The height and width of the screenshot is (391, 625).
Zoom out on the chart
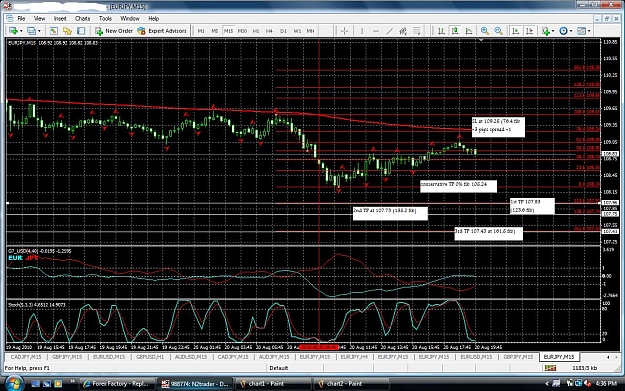click(x=498, y=31)
